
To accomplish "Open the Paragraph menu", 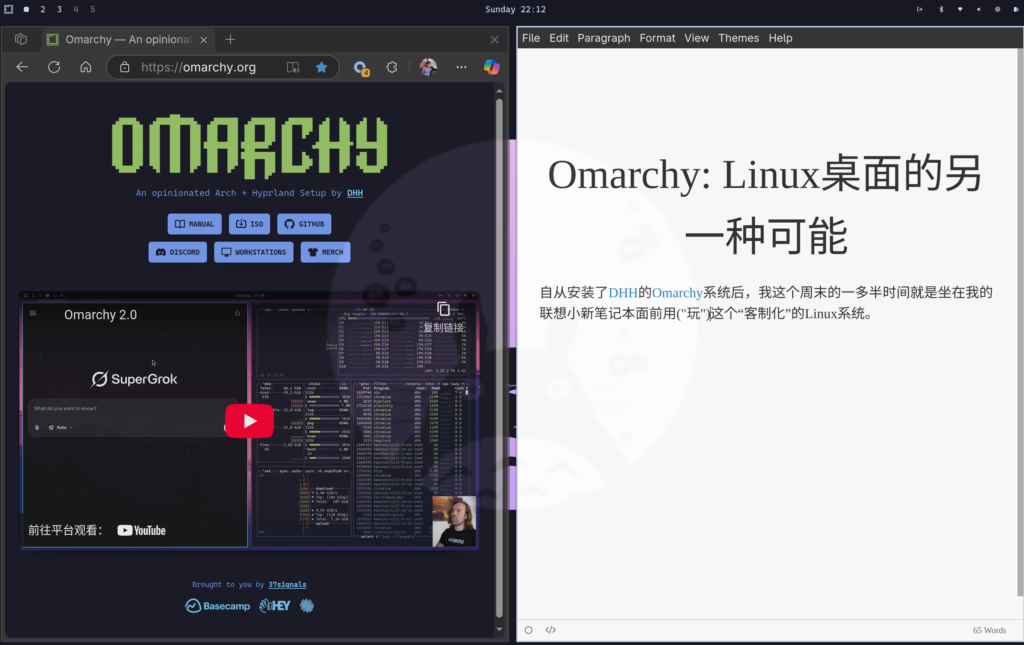I will [603, 38].
